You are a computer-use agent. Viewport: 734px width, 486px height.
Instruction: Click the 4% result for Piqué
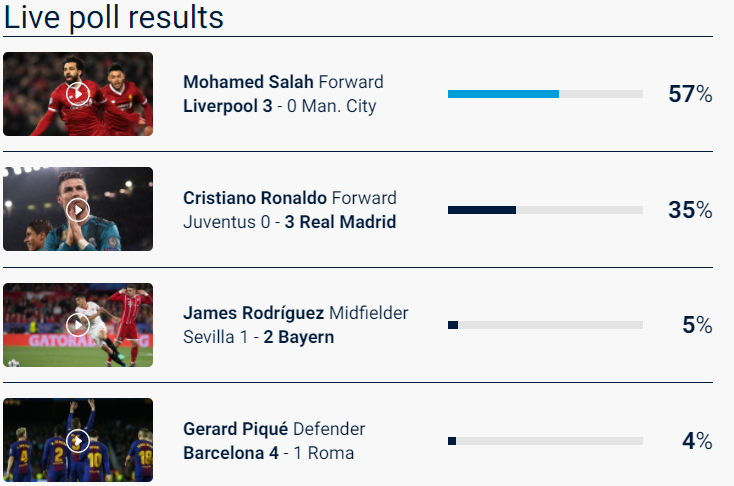pos(697,441)
